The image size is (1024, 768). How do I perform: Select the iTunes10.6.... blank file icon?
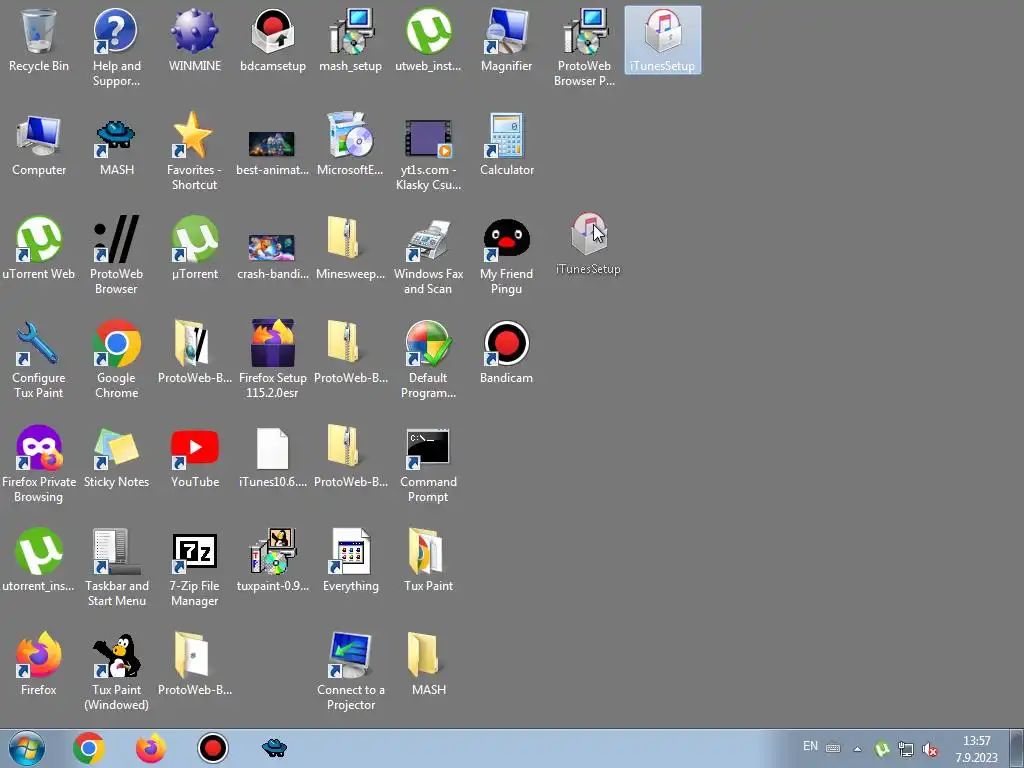(x=272, y=457)
